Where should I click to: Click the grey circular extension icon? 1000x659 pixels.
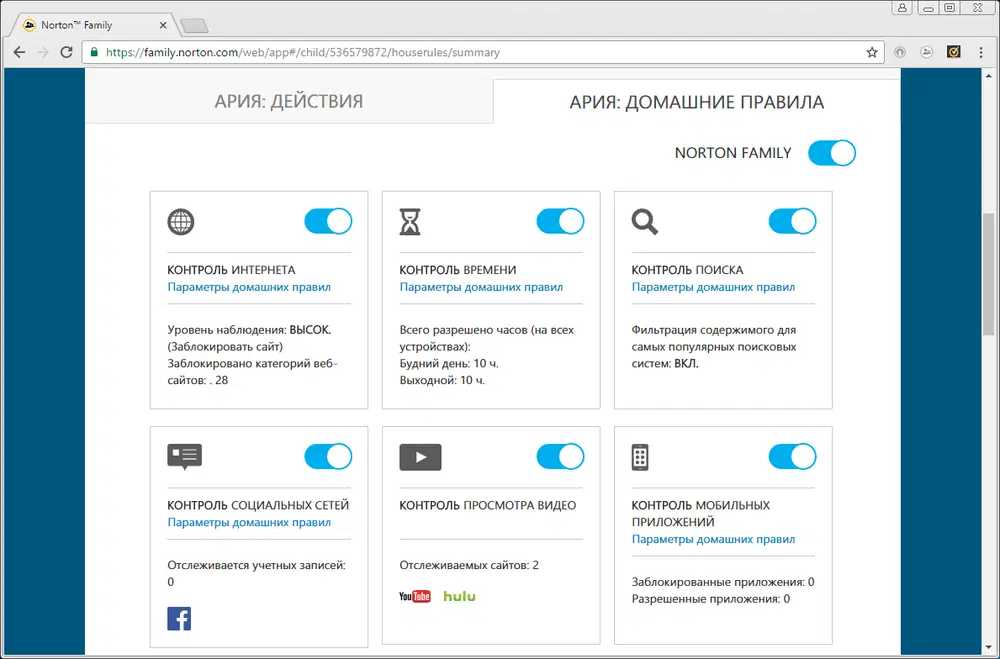pos(900,52)
